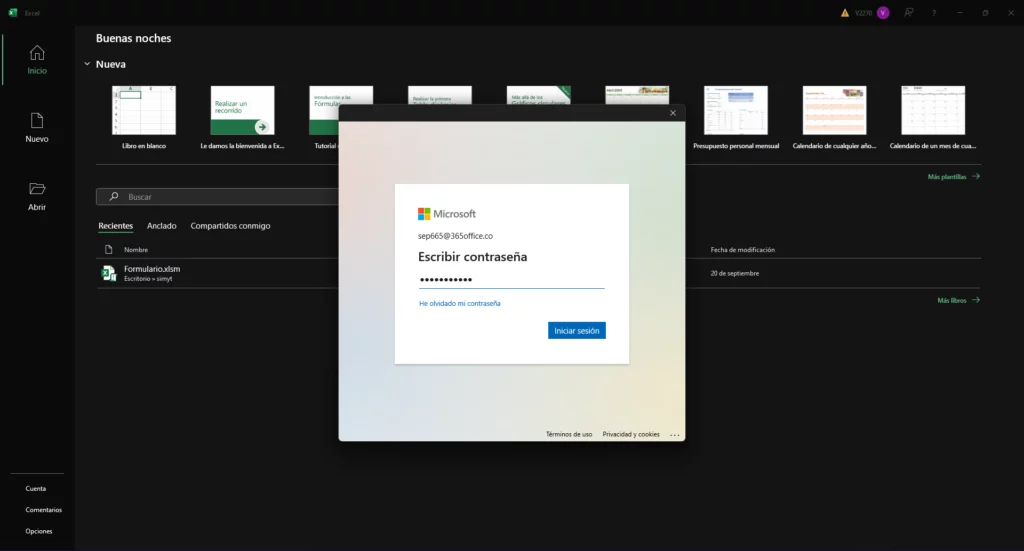Select the Libro en blanco template
The width and height of the screenshot is (1024, 551).
tap(144, 111)
